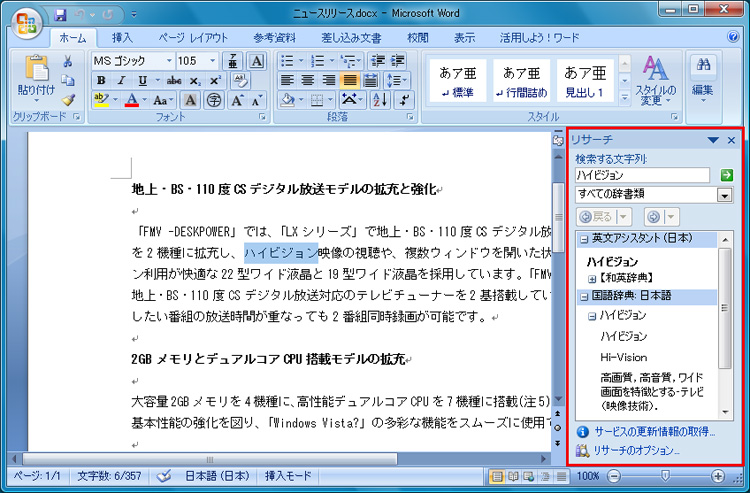Close the リサーチ pane

coord(731,140)
